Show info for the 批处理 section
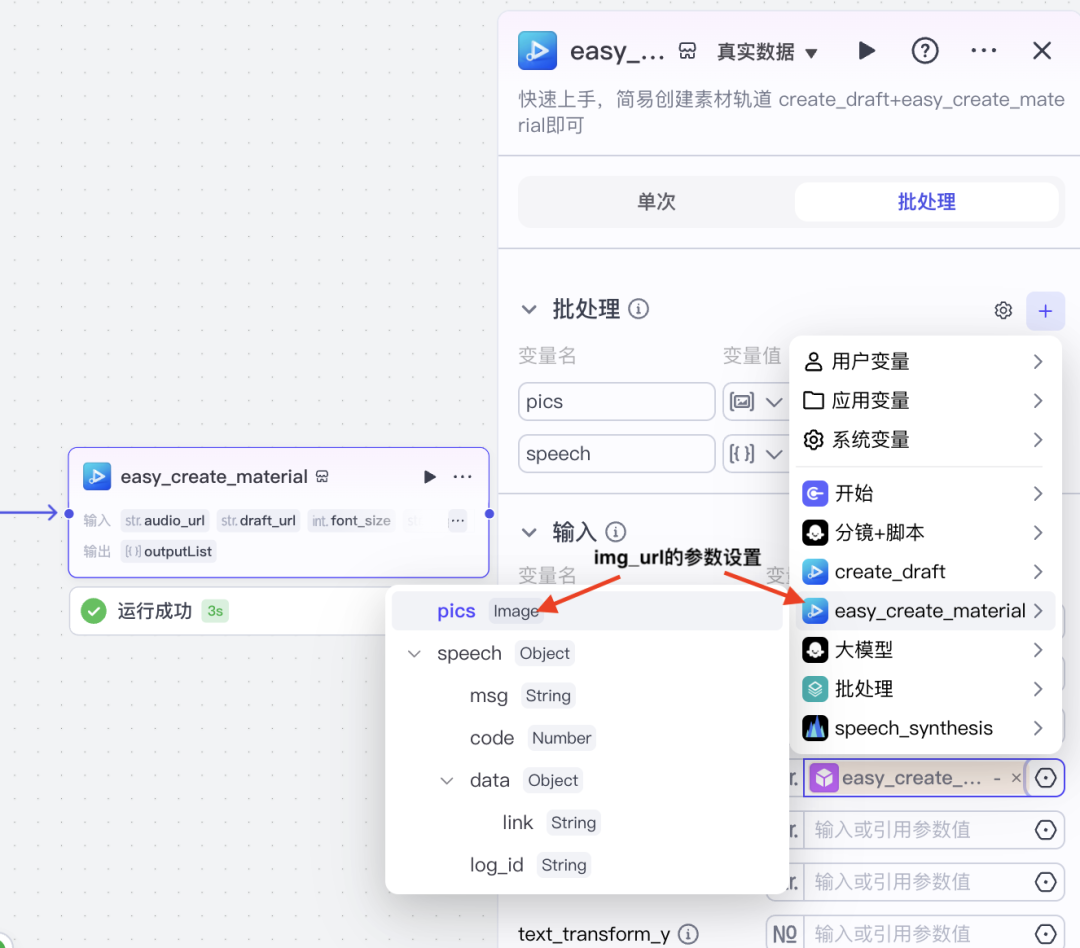The height and width of the screenshot is (948, 1080). point(638,309)
